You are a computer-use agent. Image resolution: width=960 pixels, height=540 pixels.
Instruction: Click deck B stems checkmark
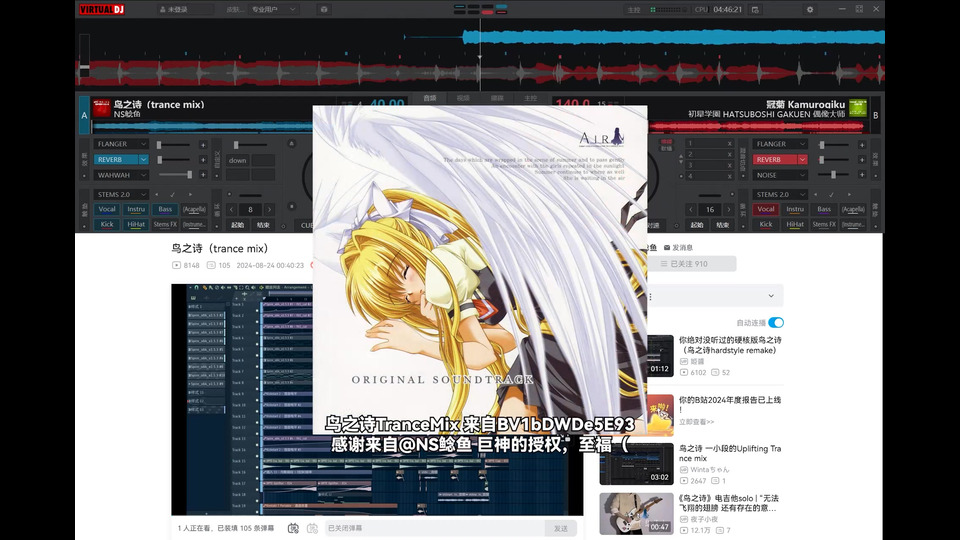point(831,195)
